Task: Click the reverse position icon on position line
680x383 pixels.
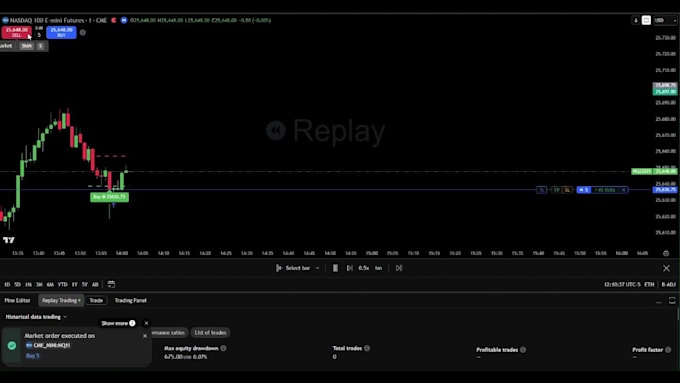Action: coord(542,190)
